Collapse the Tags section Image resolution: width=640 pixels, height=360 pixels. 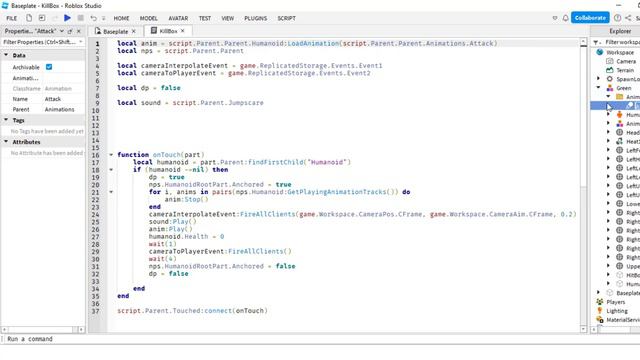click(6, 120)
